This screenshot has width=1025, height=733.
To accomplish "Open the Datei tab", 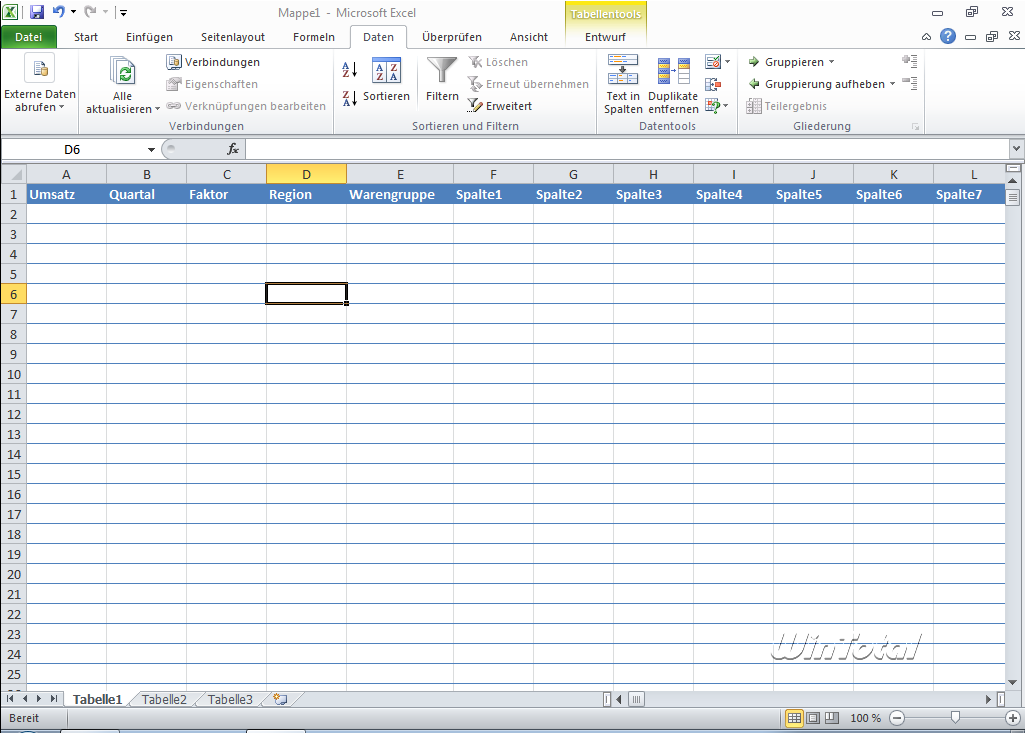I will 29,37.
